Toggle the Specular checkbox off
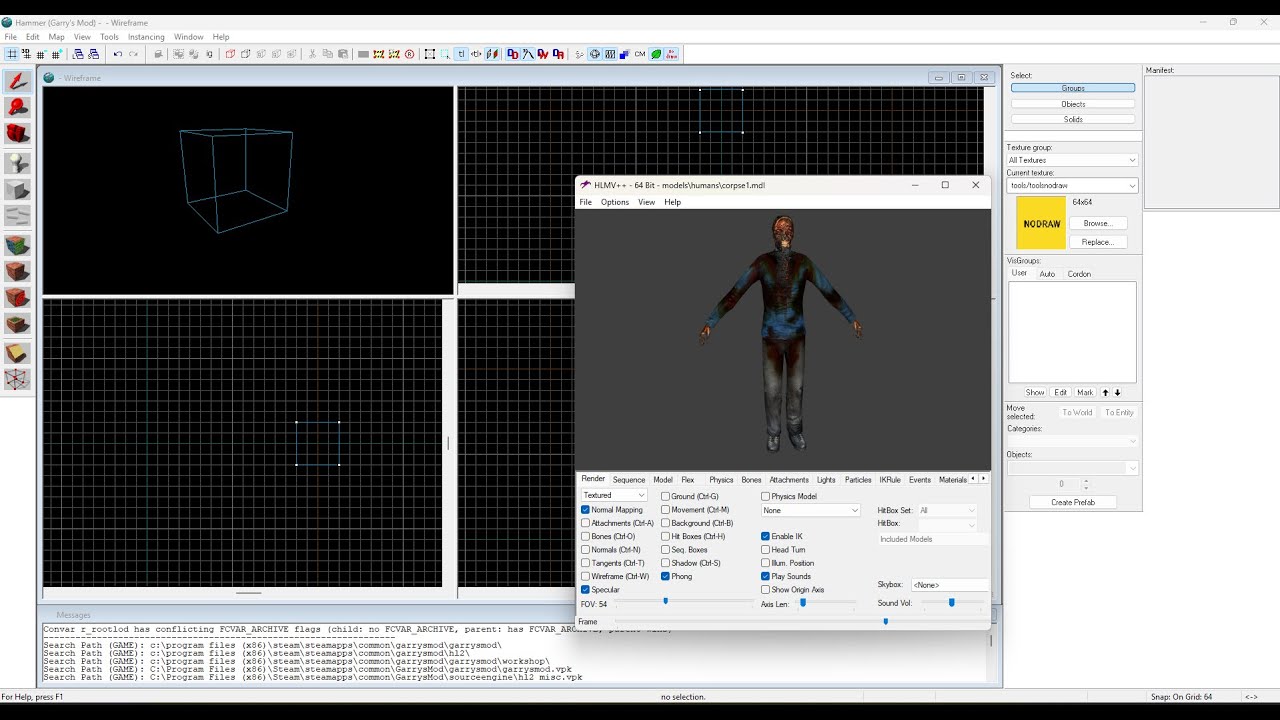Screen dimensions: 1280x720 point(586,590)
